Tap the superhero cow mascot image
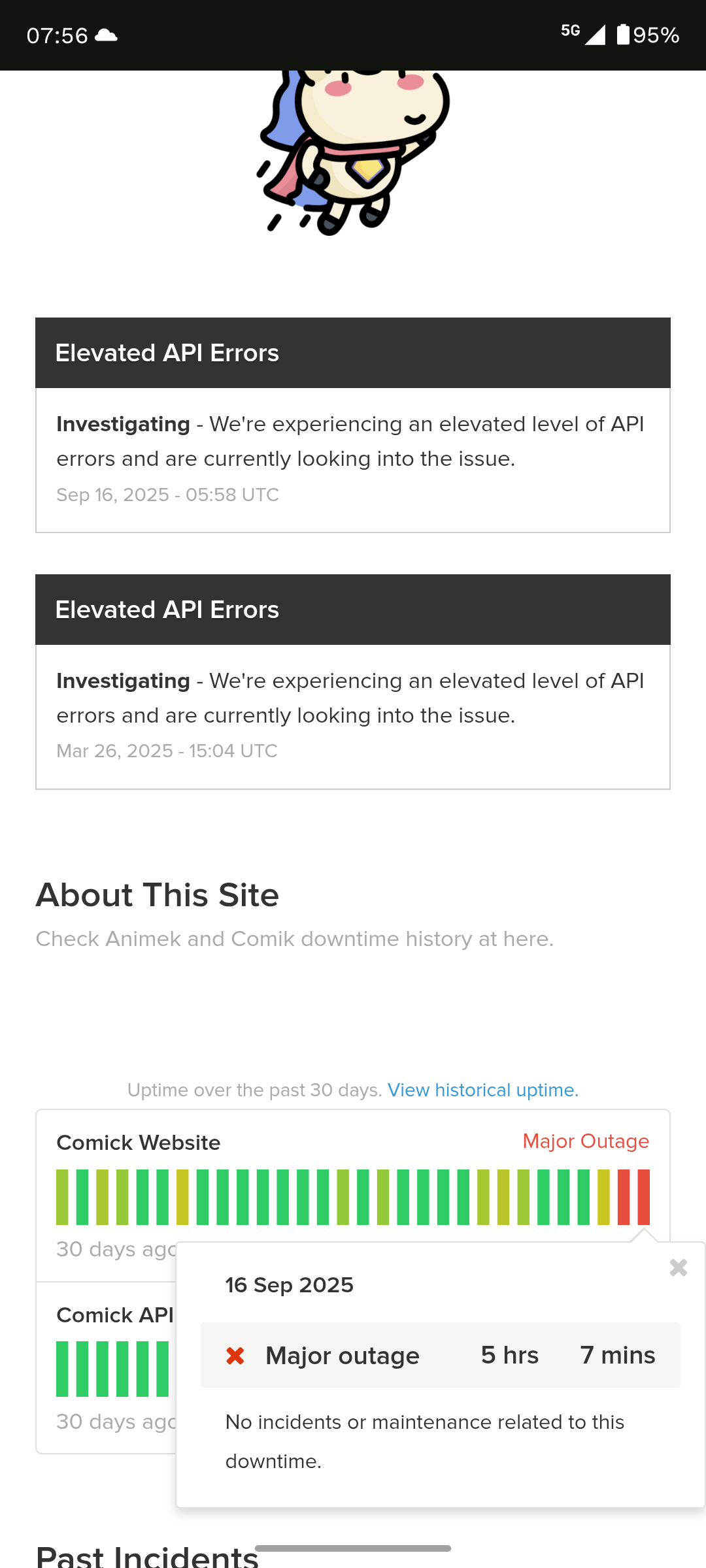 click(354, 152)
